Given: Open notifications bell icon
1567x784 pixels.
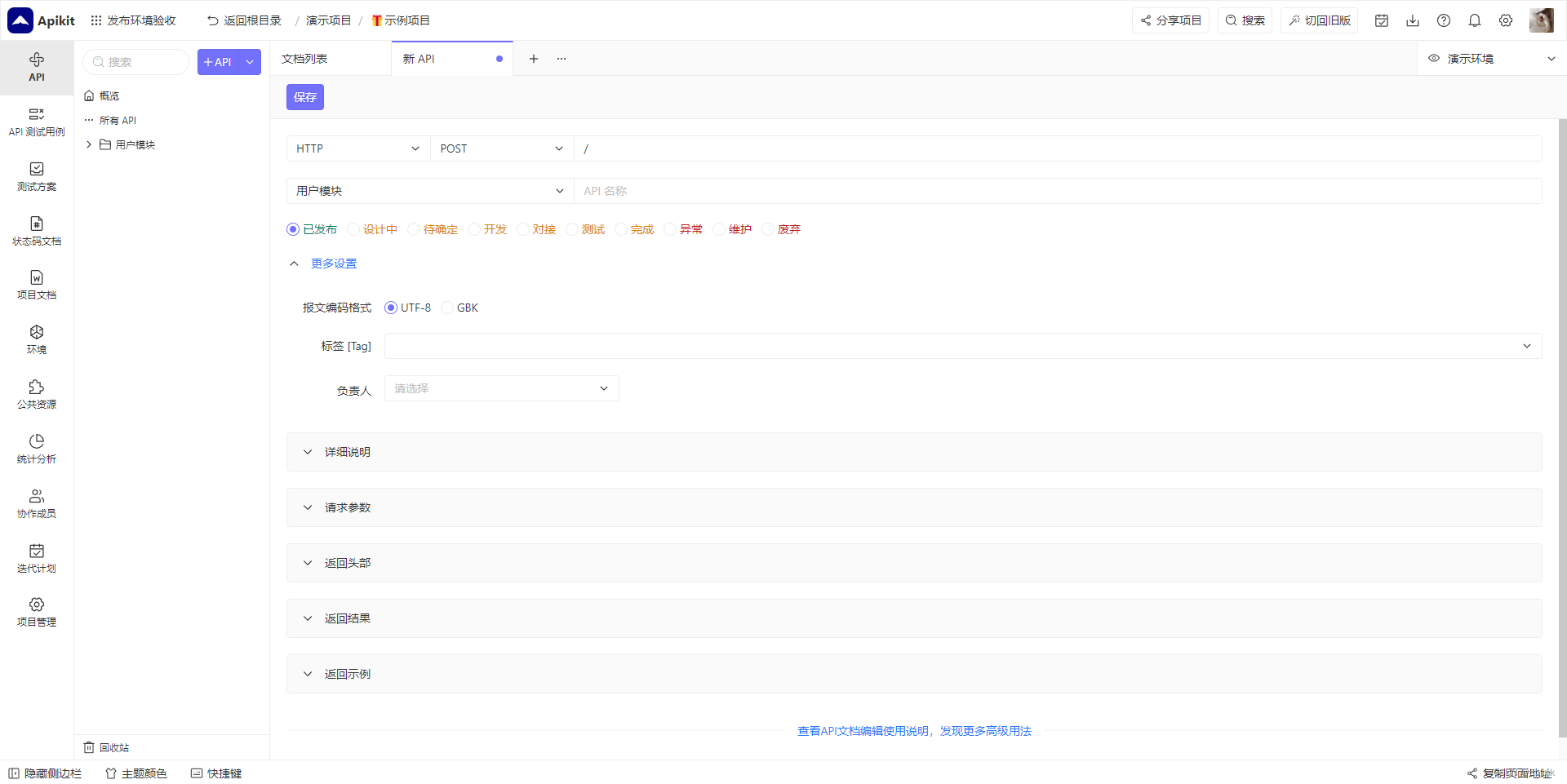Looking at the screenshot, I should [x=1475, y=20].
